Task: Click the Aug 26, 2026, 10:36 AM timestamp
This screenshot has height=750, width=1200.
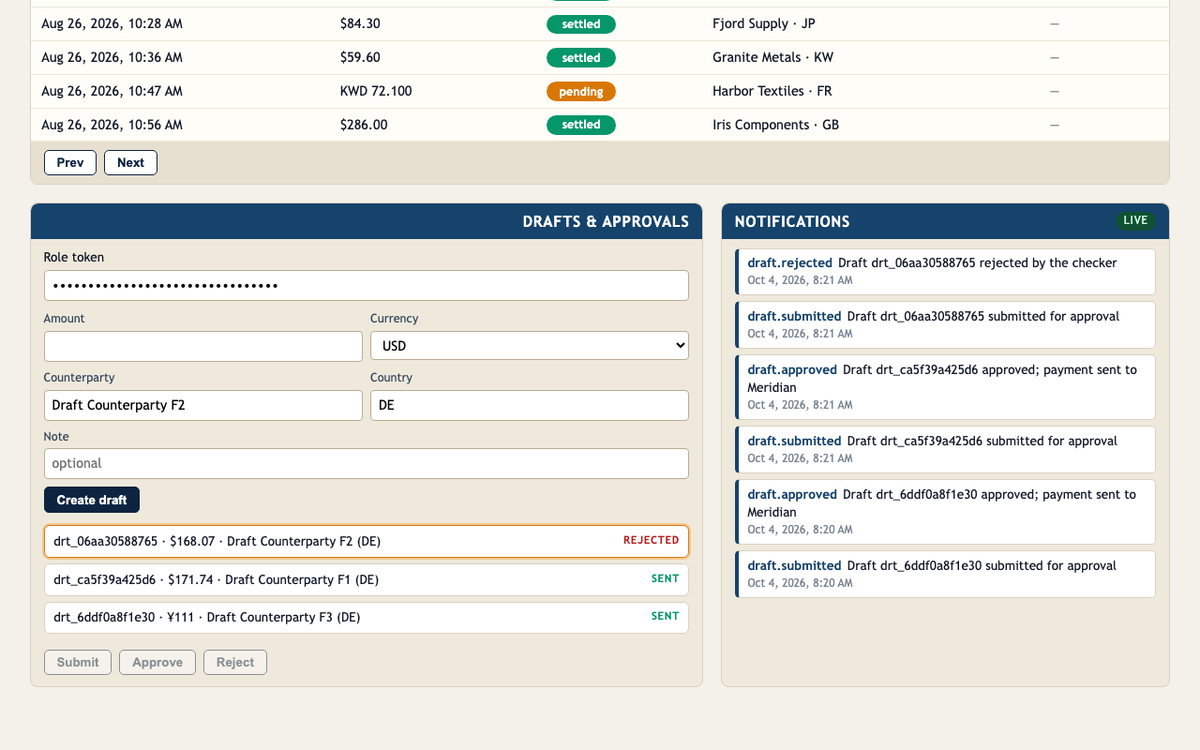Action: 112,58
